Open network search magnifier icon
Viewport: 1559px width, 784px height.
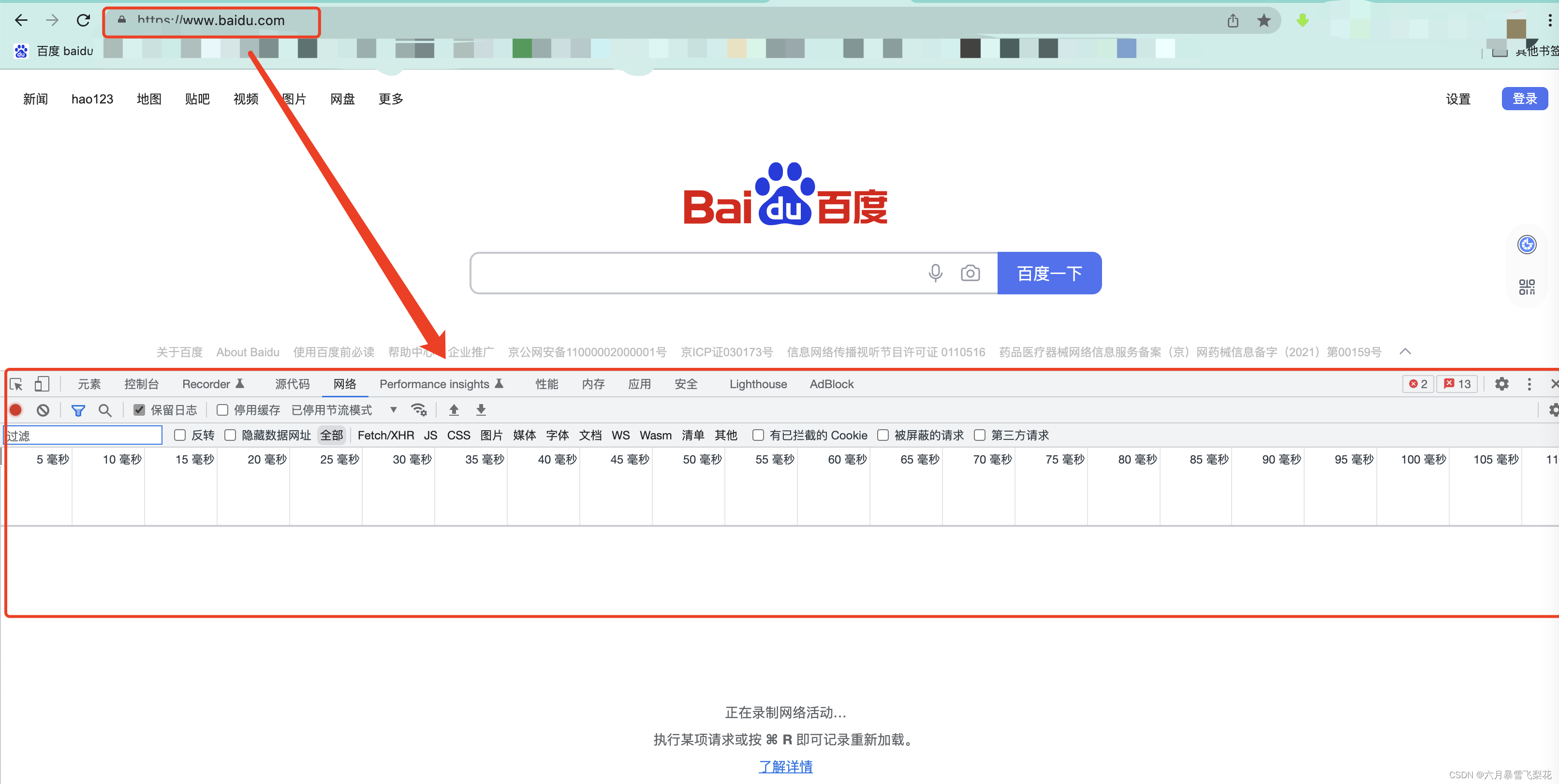pos(105,410)
